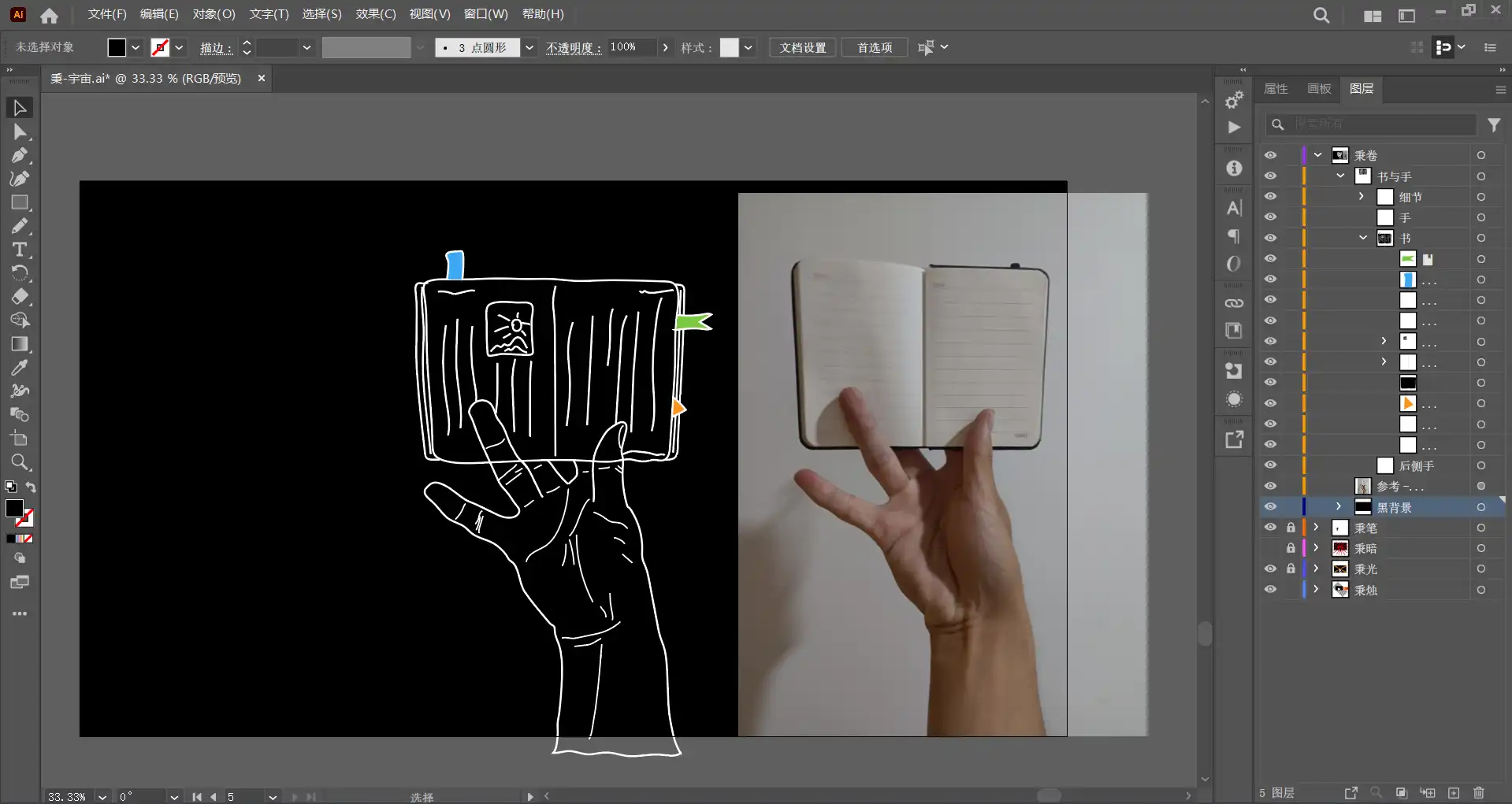The height and width of the screenshot is (804, 1512).
Task: Open the 效果(C) menu
Action: (x=375, y=14)
